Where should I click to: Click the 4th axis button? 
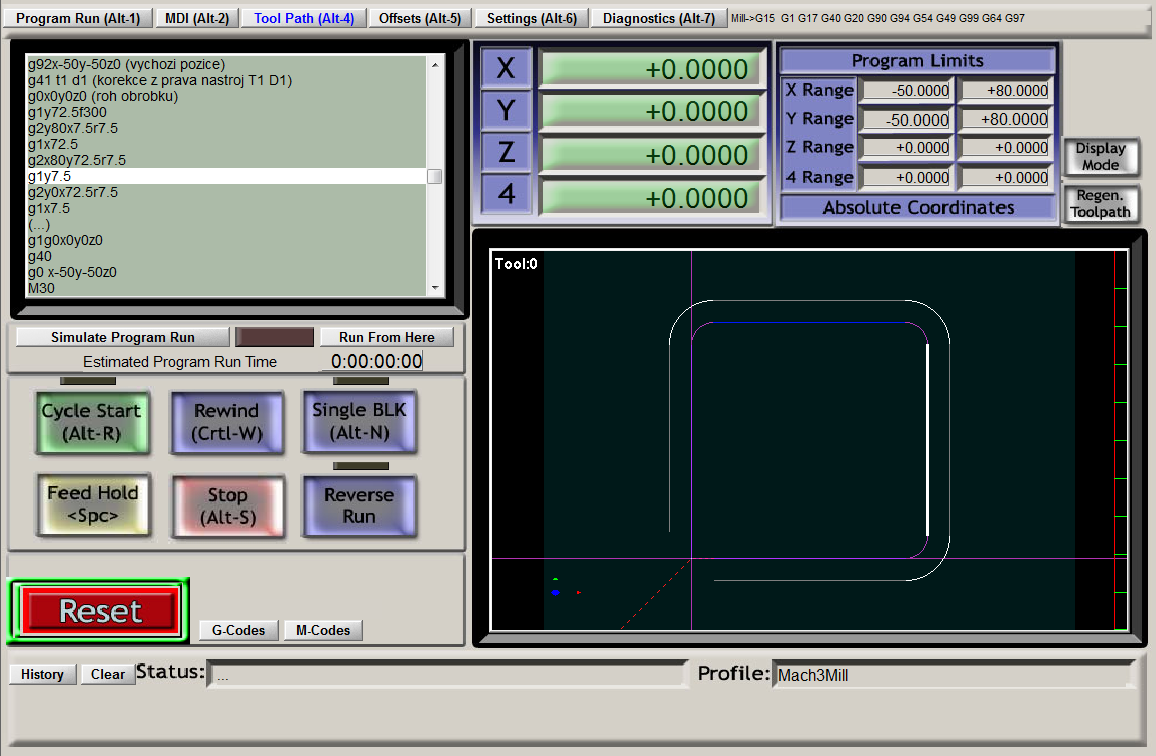click(x=506, y=194)
